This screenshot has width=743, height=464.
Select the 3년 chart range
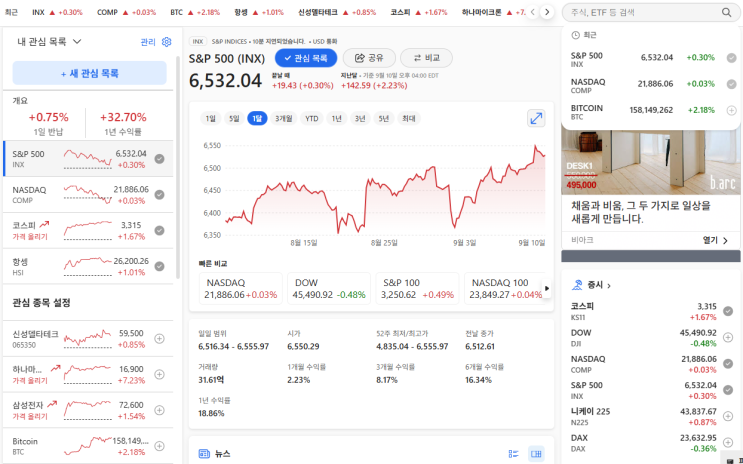[360, 118]
